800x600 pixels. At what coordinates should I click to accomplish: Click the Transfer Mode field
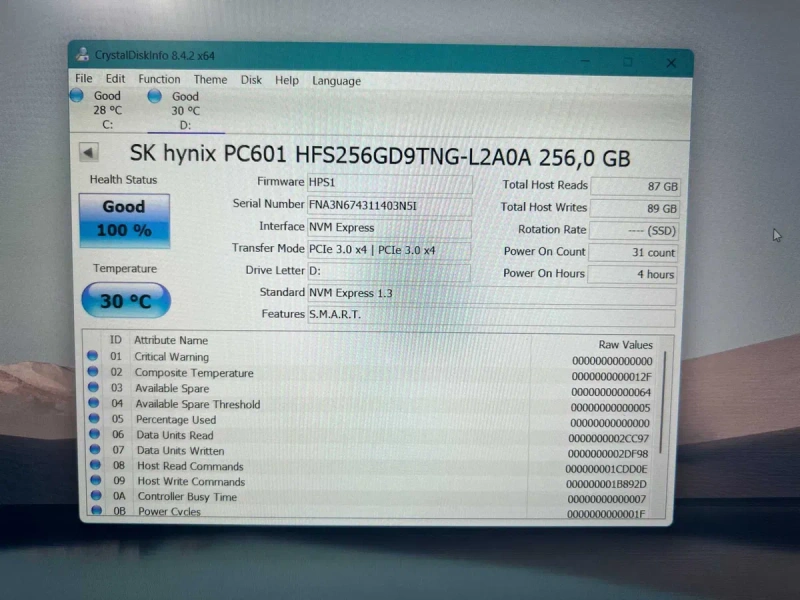pyautogui.click(x=389, y=250)
